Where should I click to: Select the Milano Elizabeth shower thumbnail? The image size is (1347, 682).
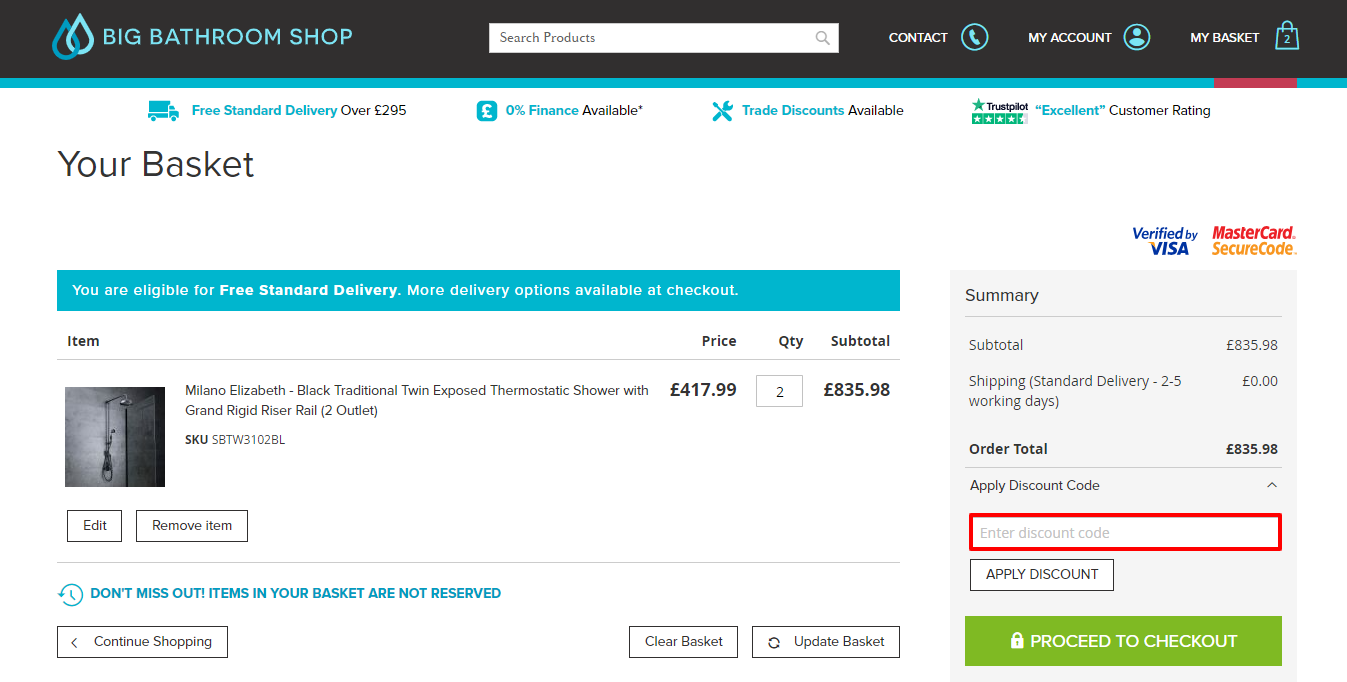coord(114,436)
